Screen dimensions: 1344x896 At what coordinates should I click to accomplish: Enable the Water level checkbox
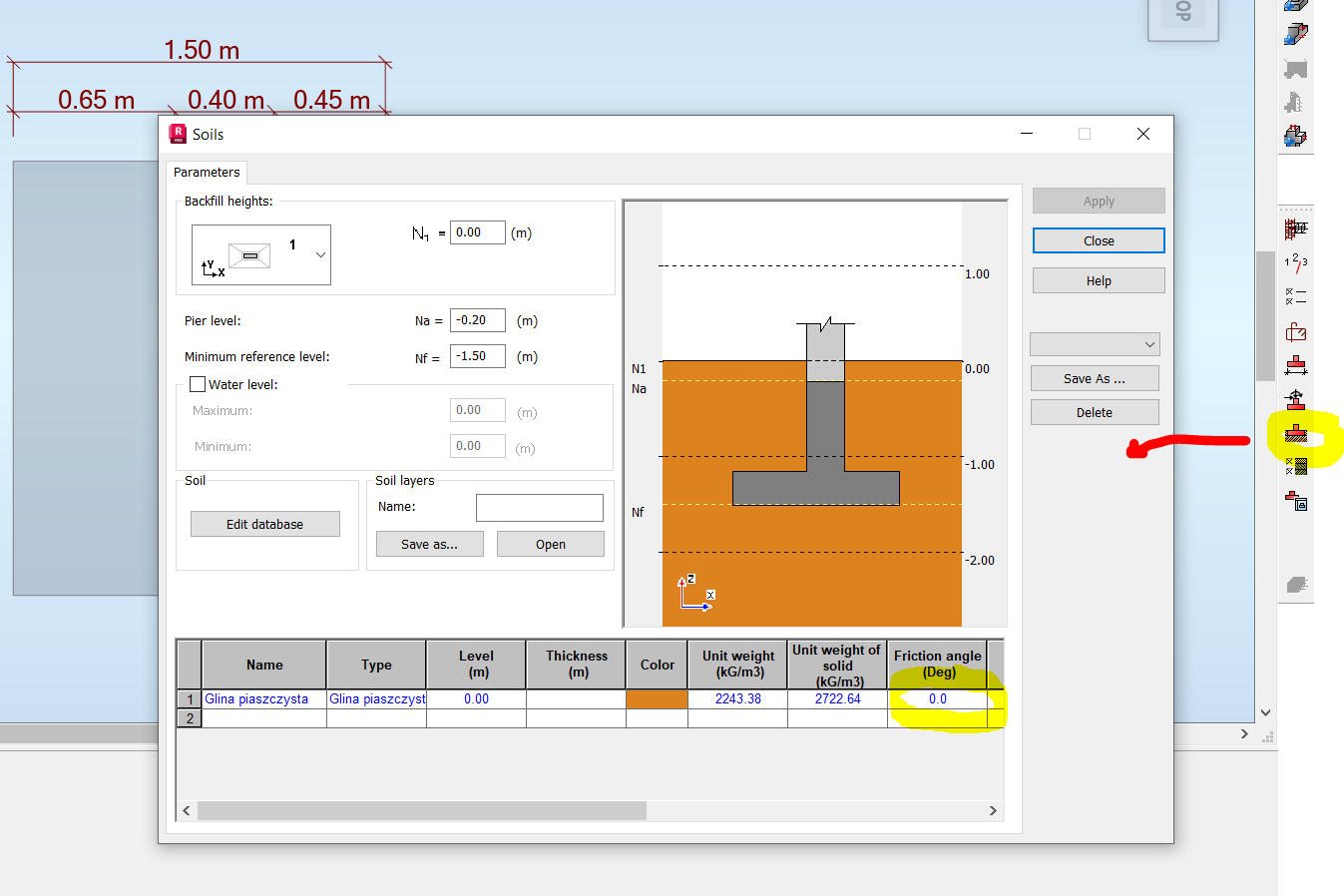click(196, 384)
